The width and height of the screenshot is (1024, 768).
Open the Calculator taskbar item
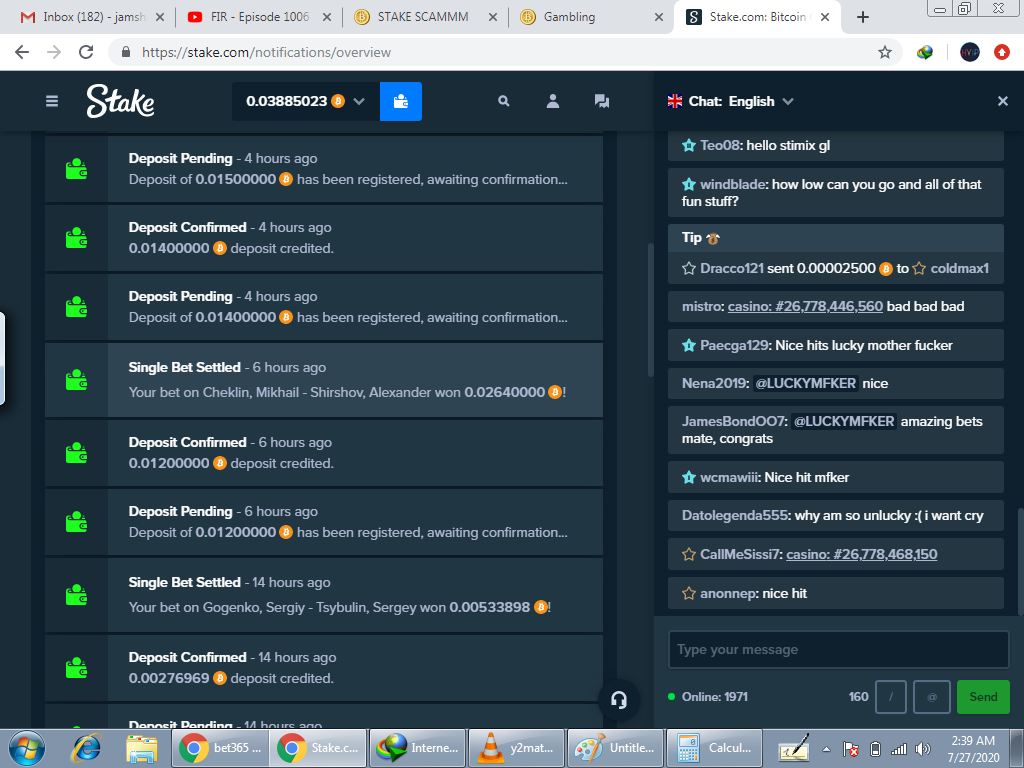[714, 748]
